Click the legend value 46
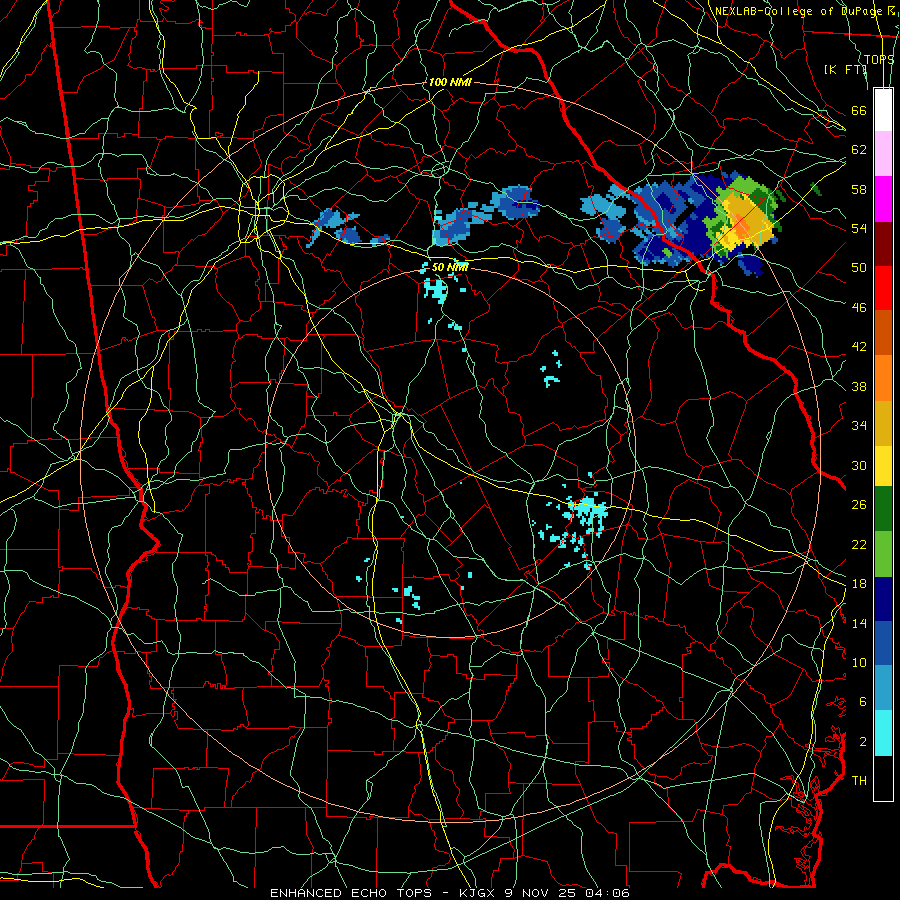 (x=859, y=308)
